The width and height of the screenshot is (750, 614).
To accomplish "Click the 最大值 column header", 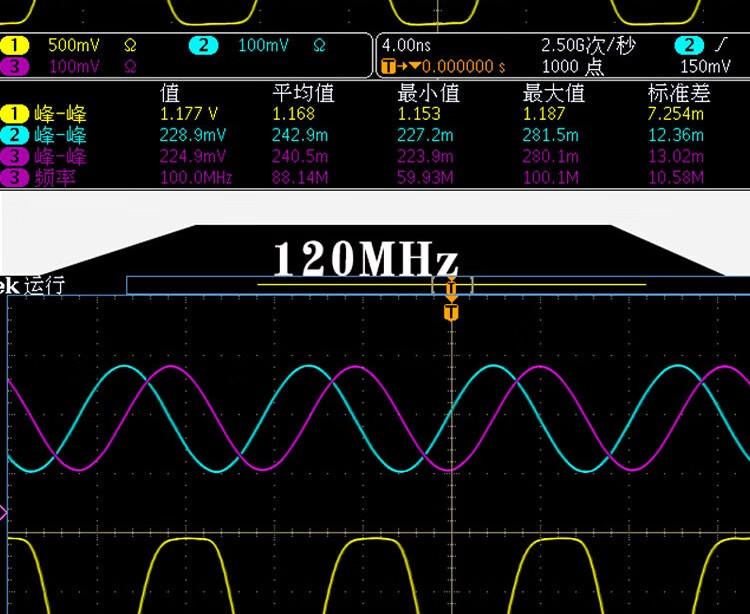I will click(x=553, y=93).
